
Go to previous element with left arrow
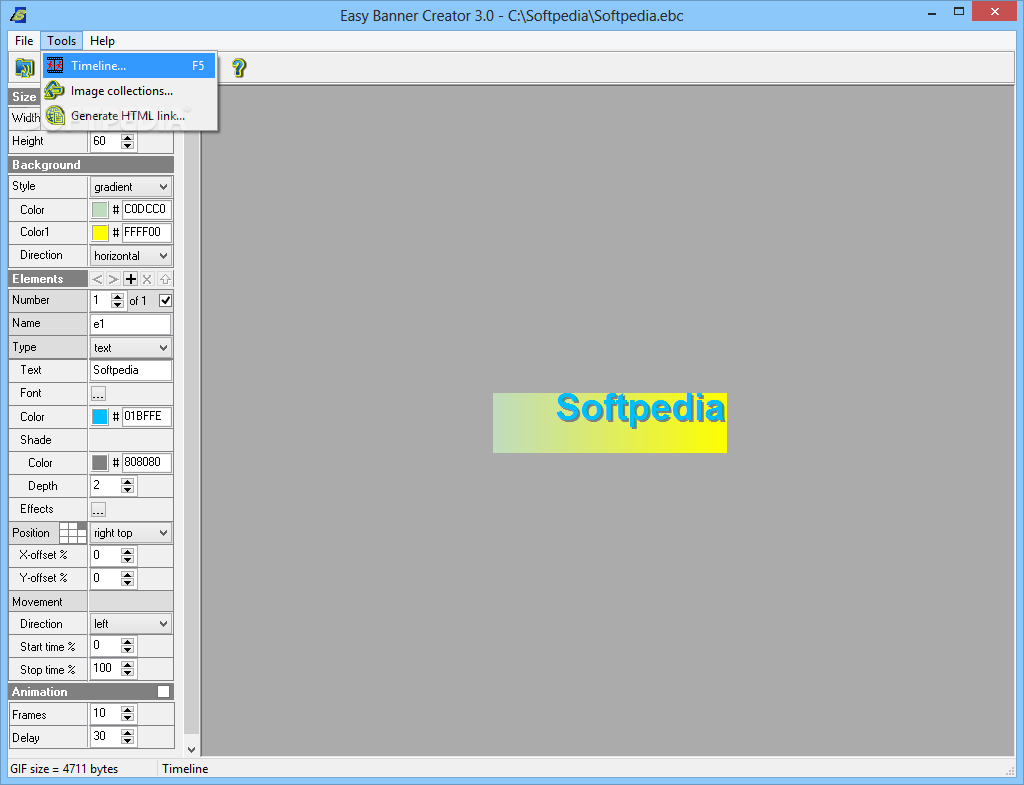pyautogui.click(x=97, y=280)
